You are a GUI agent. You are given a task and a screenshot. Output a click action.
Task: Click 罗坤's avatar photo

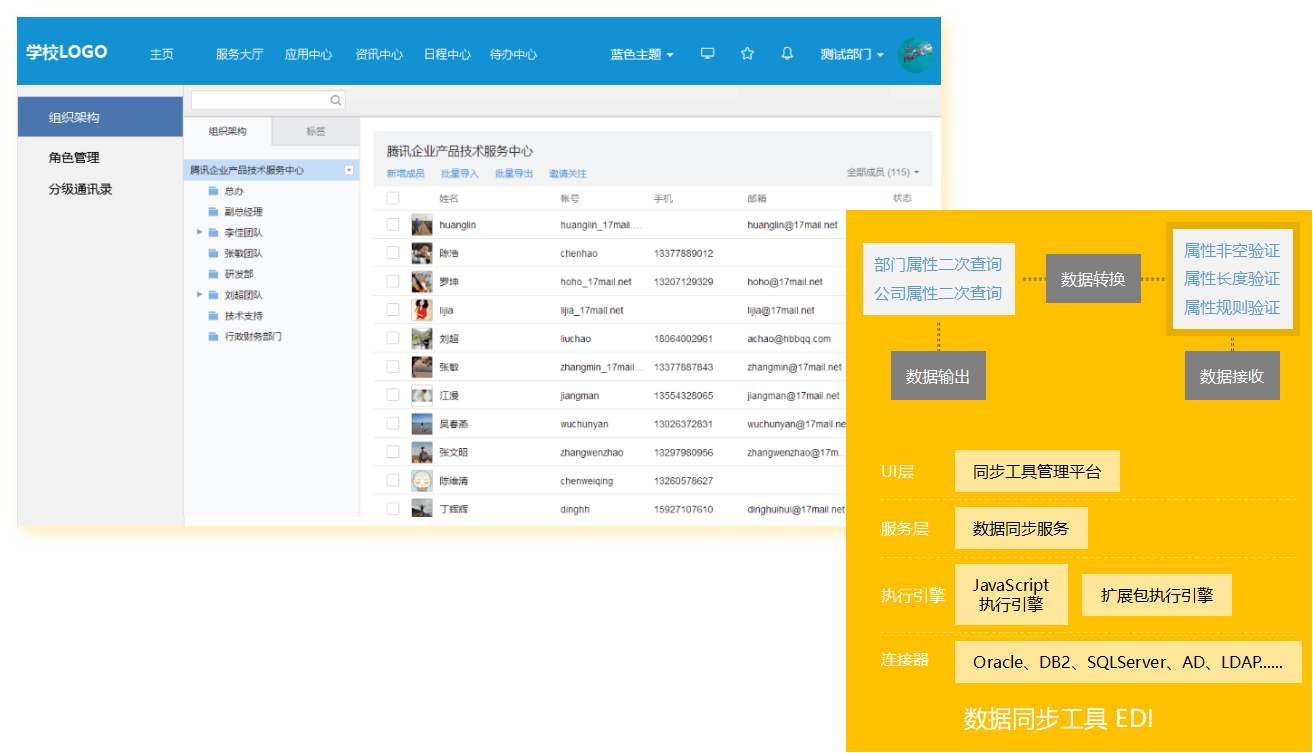tap(422, 282)
